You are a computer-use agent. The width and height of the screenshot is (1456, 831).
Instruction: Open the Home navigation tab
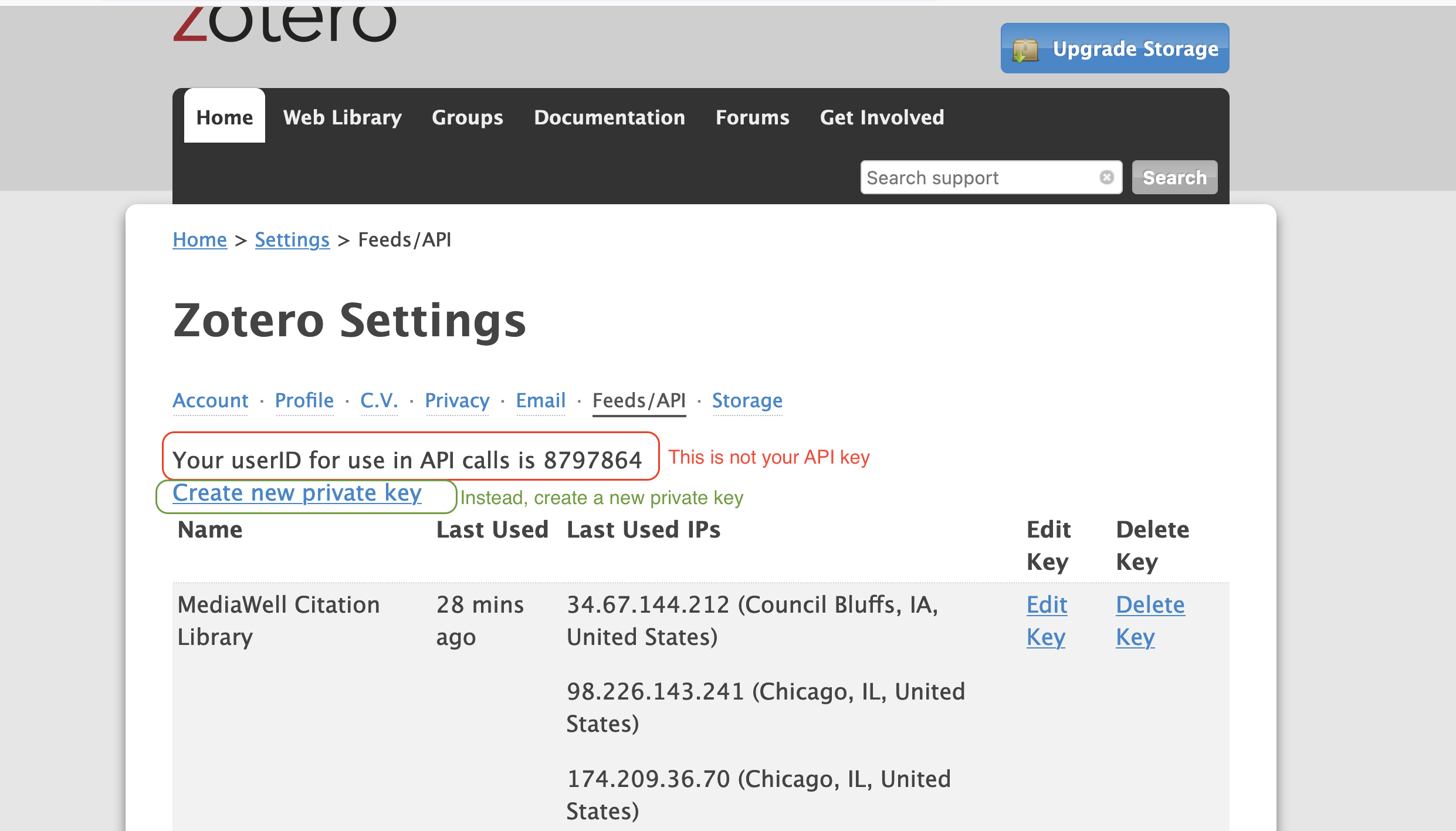click(224, 117)
